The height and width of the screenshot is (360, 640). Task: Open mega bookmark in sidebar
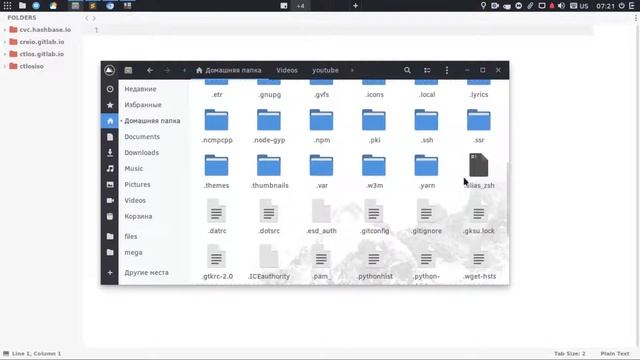[x=133, y=252]
